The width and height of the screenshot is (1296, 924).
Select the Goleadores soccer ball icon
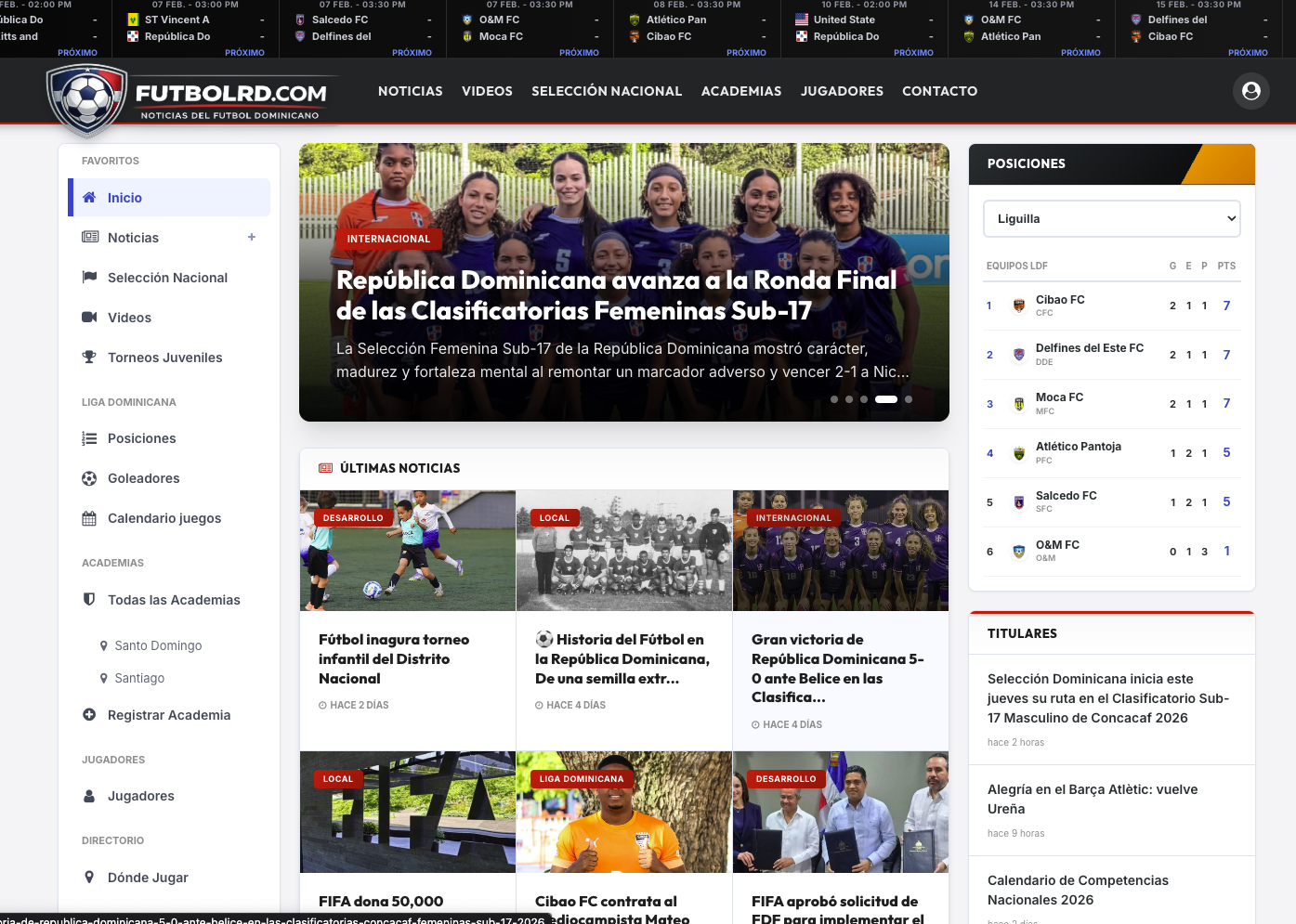[x=87, y=477]
